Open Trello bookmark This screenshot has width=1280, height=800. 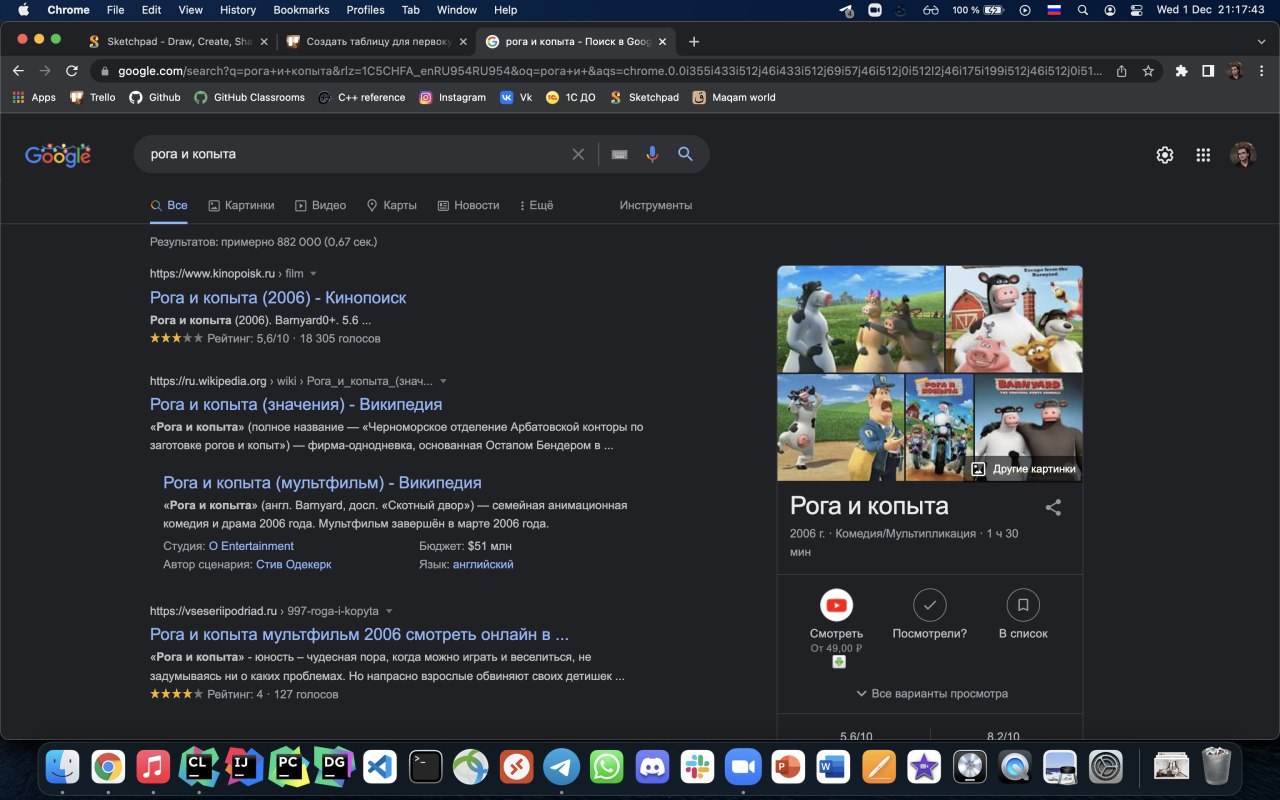pyautogui.click(x=93, y=97)
